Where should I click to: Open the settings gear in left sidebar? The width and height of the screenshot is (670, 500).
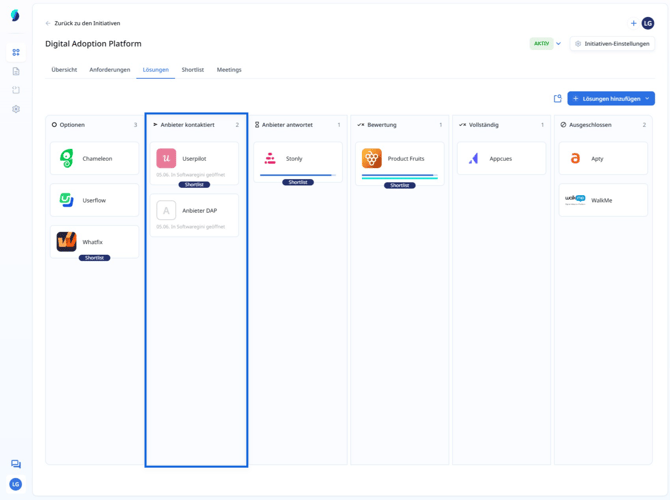coord(16,109)
